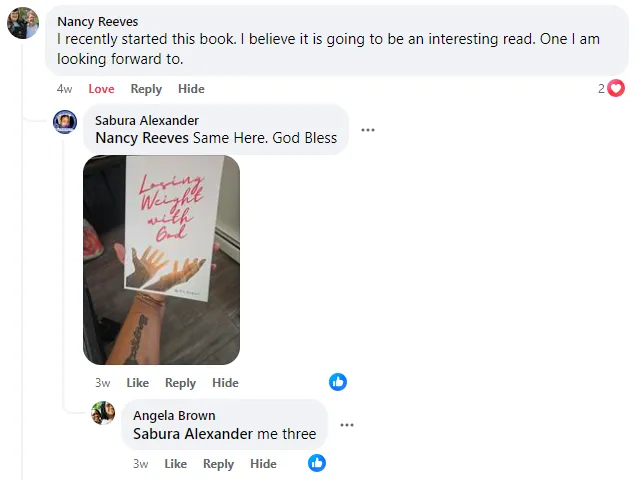Viewport: 635px width, 480px height.
Task: Hide Sabura Alexander's reply
Action: 225,383
